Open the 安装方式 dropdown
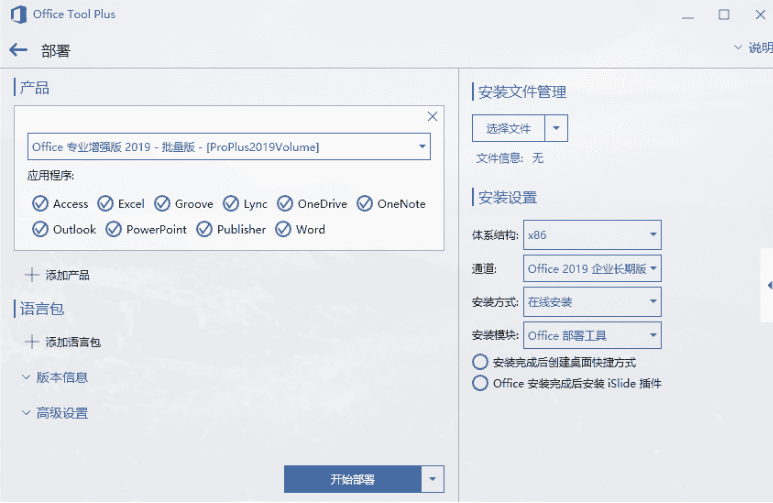This screenshot has width=773, height=503. (x=592, y=302)
